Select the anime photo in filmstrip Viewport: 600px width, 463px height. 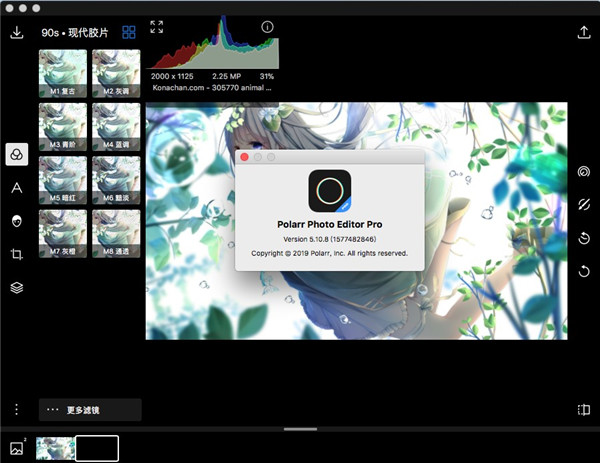tap(55, 448)
